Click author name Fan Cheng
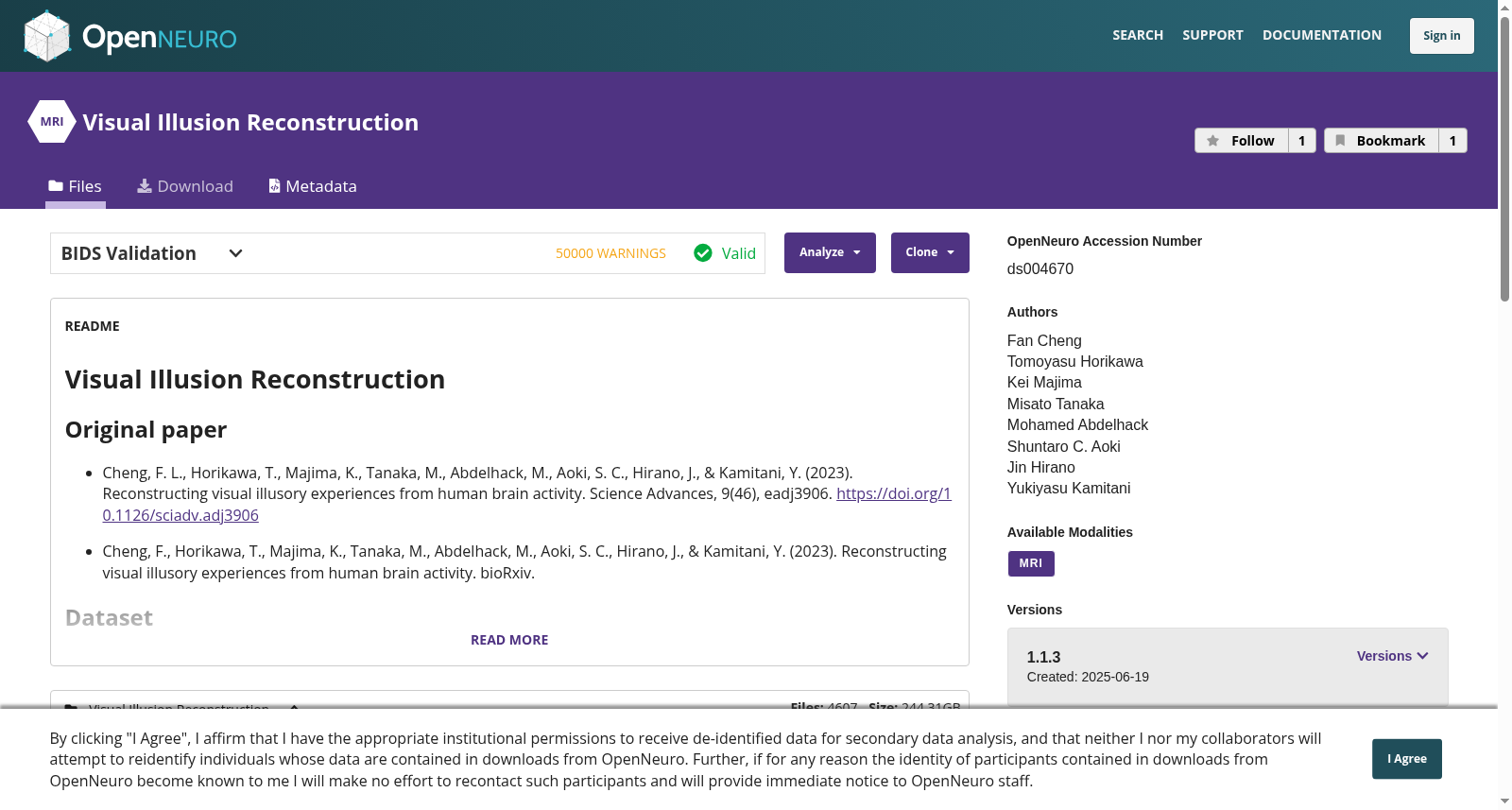1512x810 pixels. [1044, 340]
